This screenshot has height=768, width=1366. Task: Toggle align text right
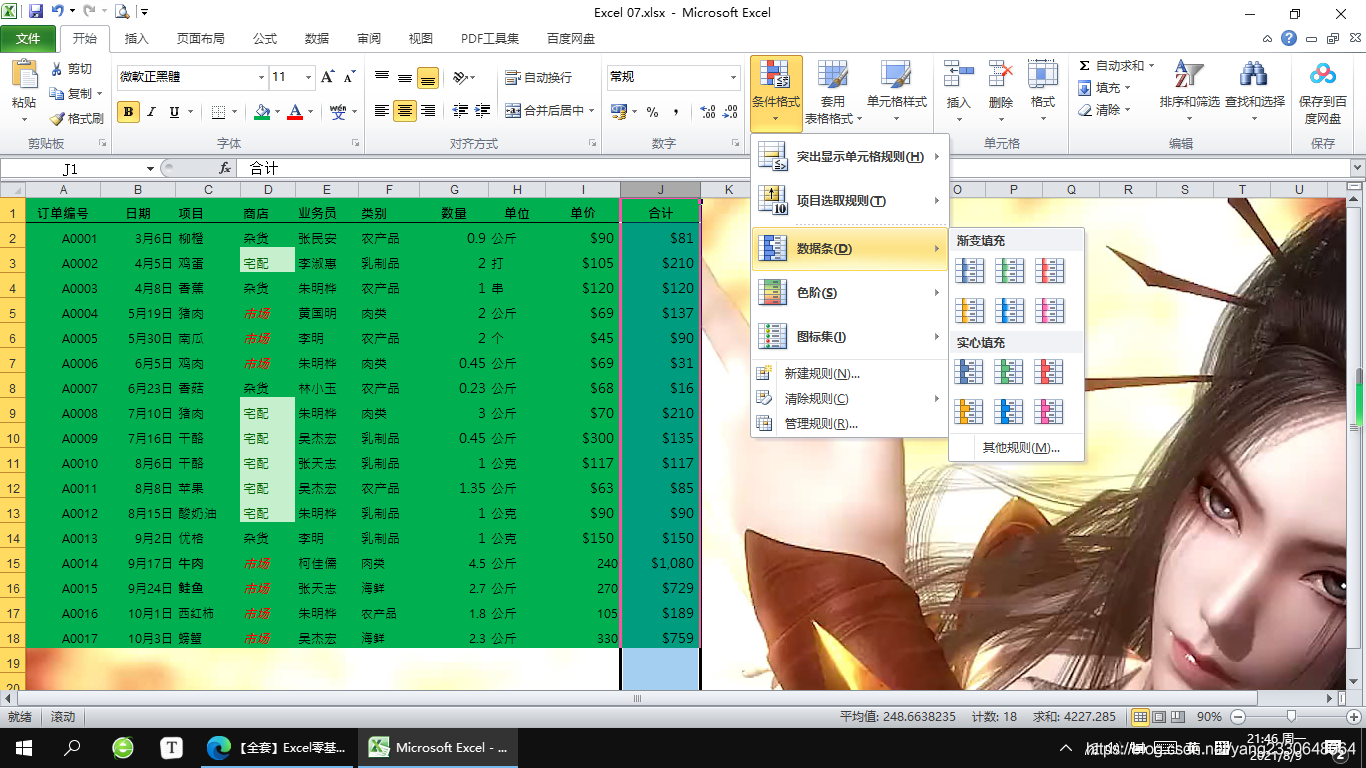coord(428,111)
